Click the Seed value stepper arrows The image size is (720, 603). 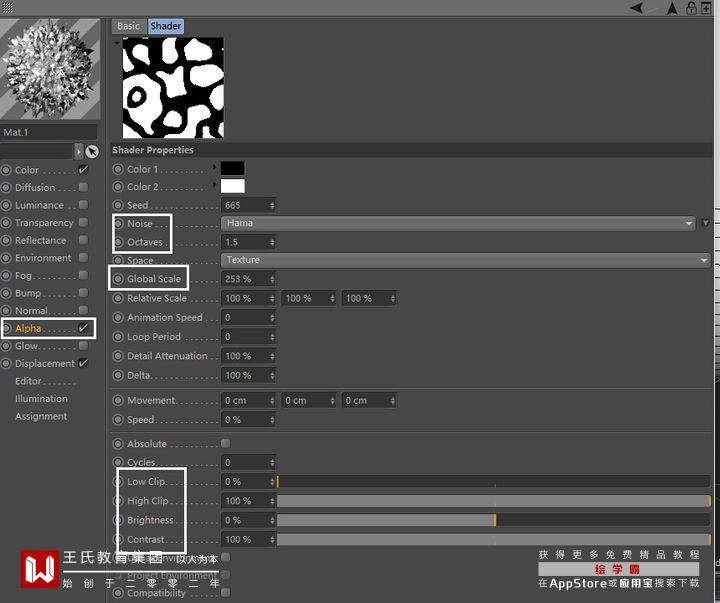pyautogui.click(x=272, y=205)
